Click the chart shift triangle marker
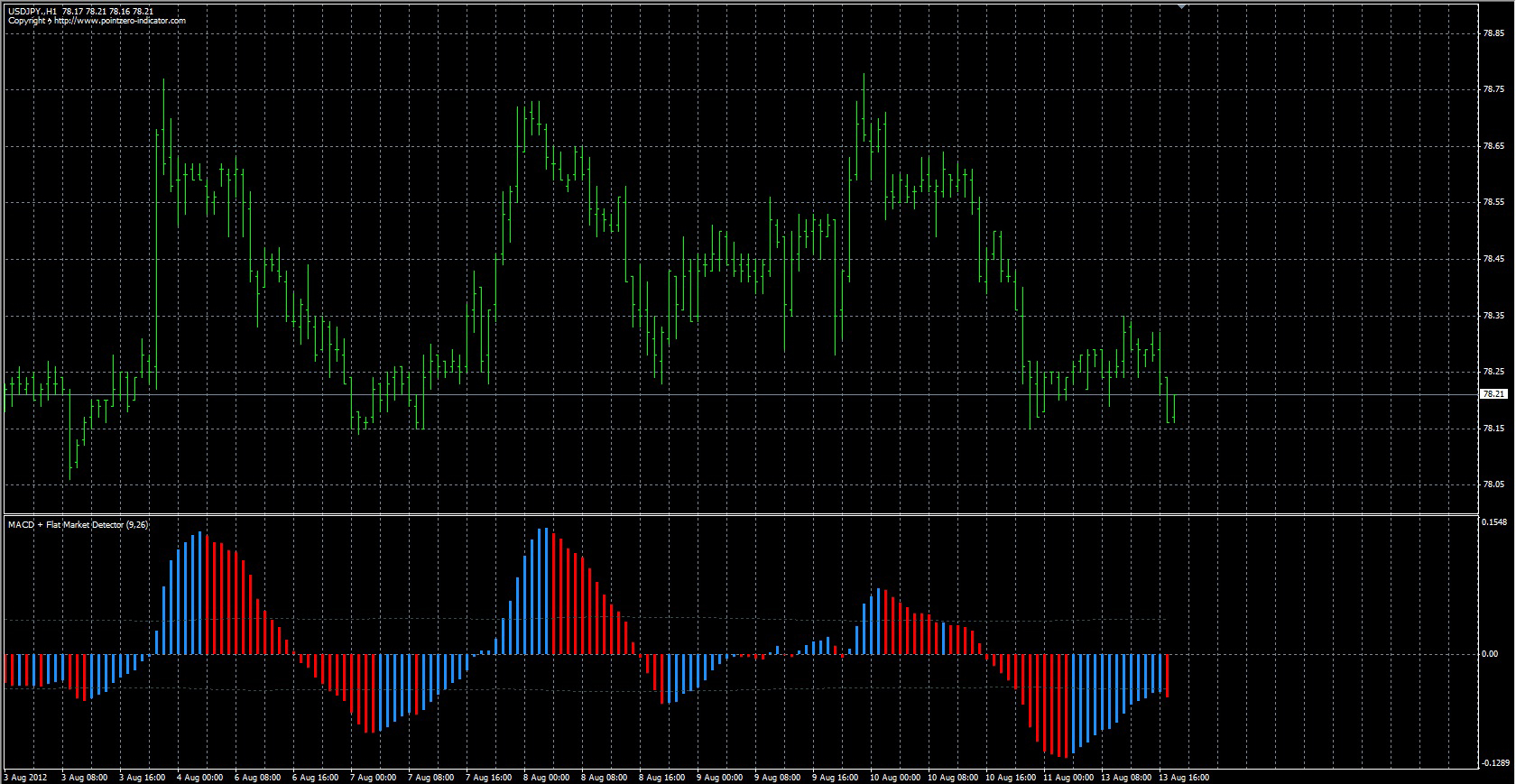The image size is (1516, 784). (x=1181, y=6)
